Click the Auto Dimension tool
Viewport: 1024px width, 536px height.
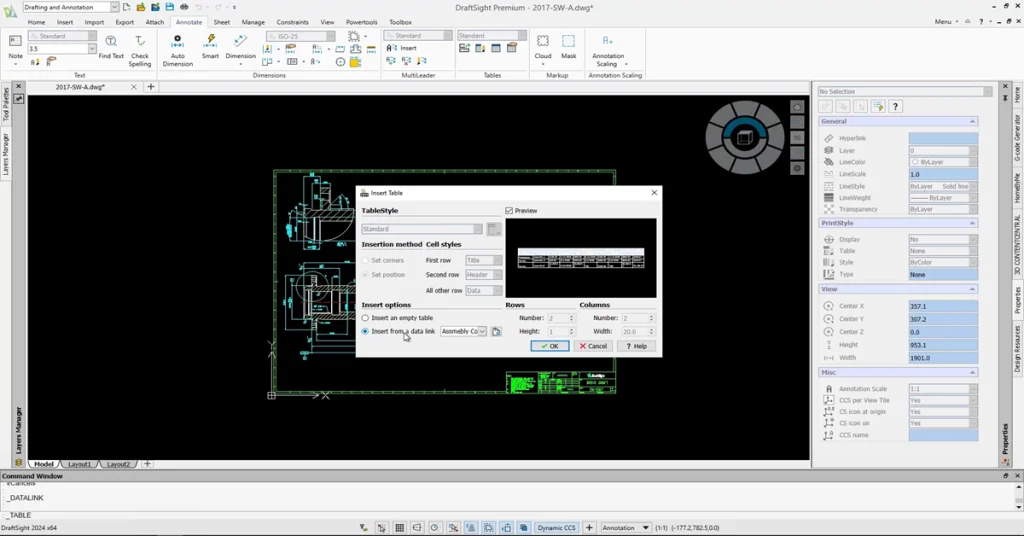pos(177,47)
